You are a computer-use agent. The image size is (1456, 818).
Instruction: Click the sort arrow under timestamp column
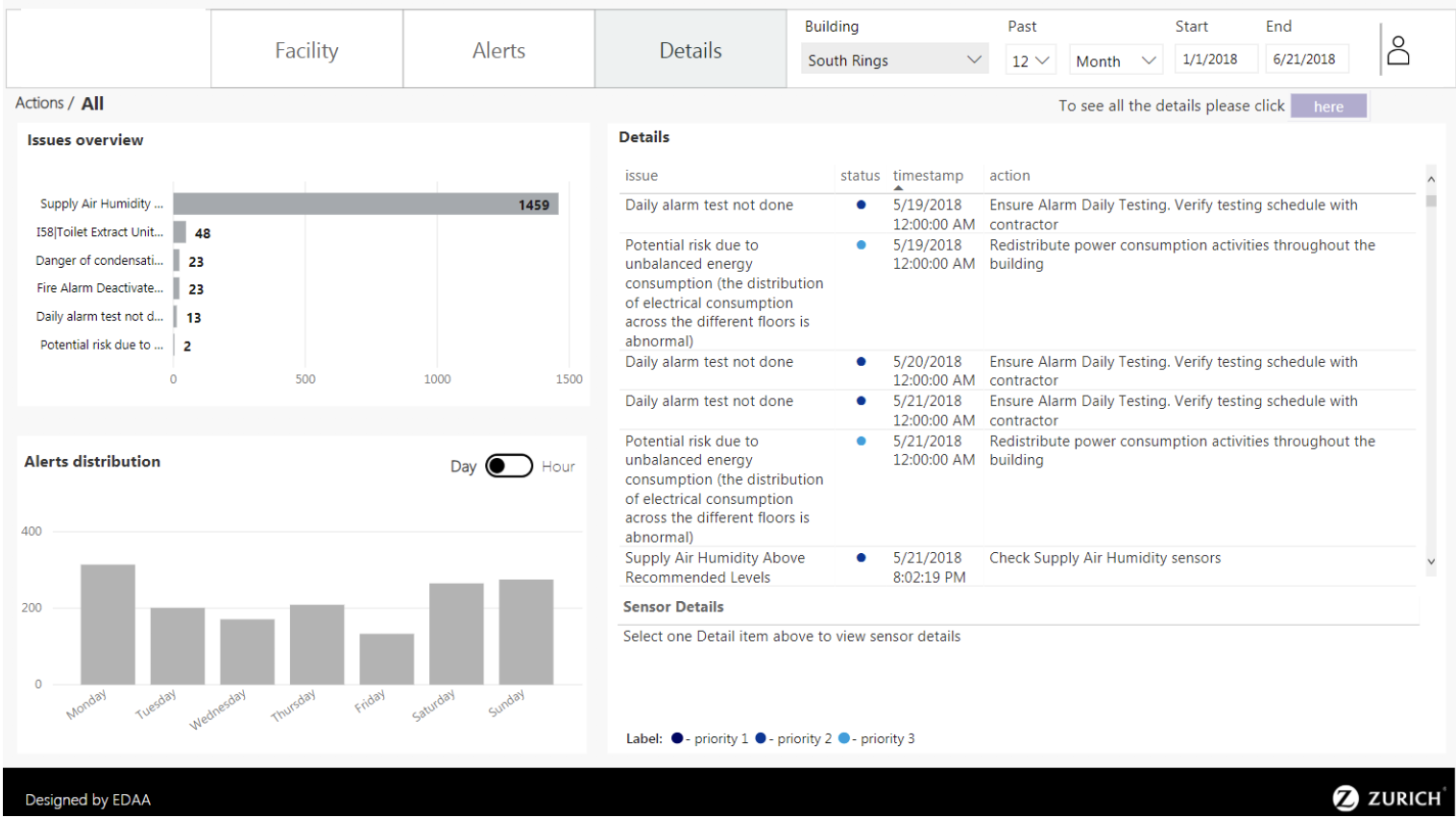(x=898, y=188)
